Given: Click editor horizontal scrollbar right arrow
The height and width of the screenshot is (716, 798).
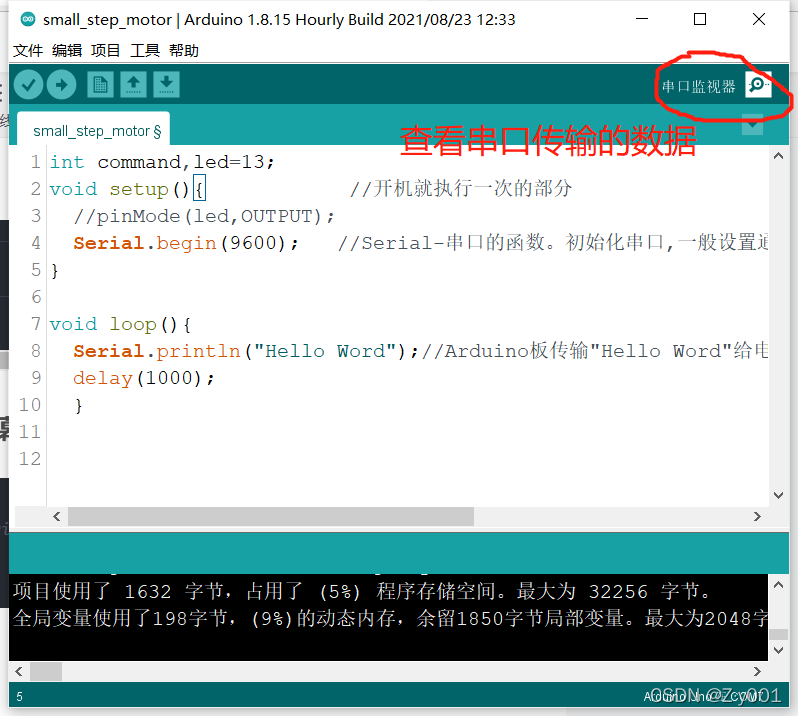Looking at the screenshot, I should [x=757, y=517].
